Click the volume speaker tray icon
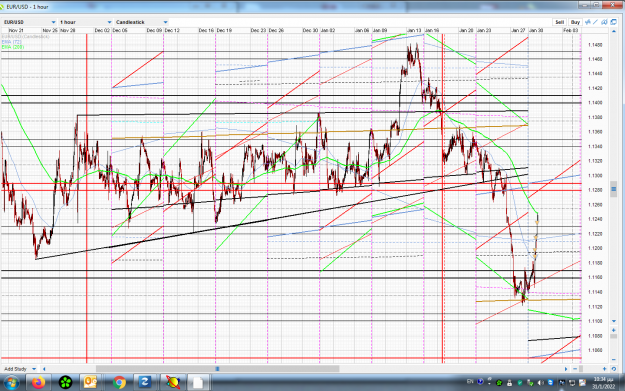The height and width of the screenshot is (391, 625). click(540, 383)
